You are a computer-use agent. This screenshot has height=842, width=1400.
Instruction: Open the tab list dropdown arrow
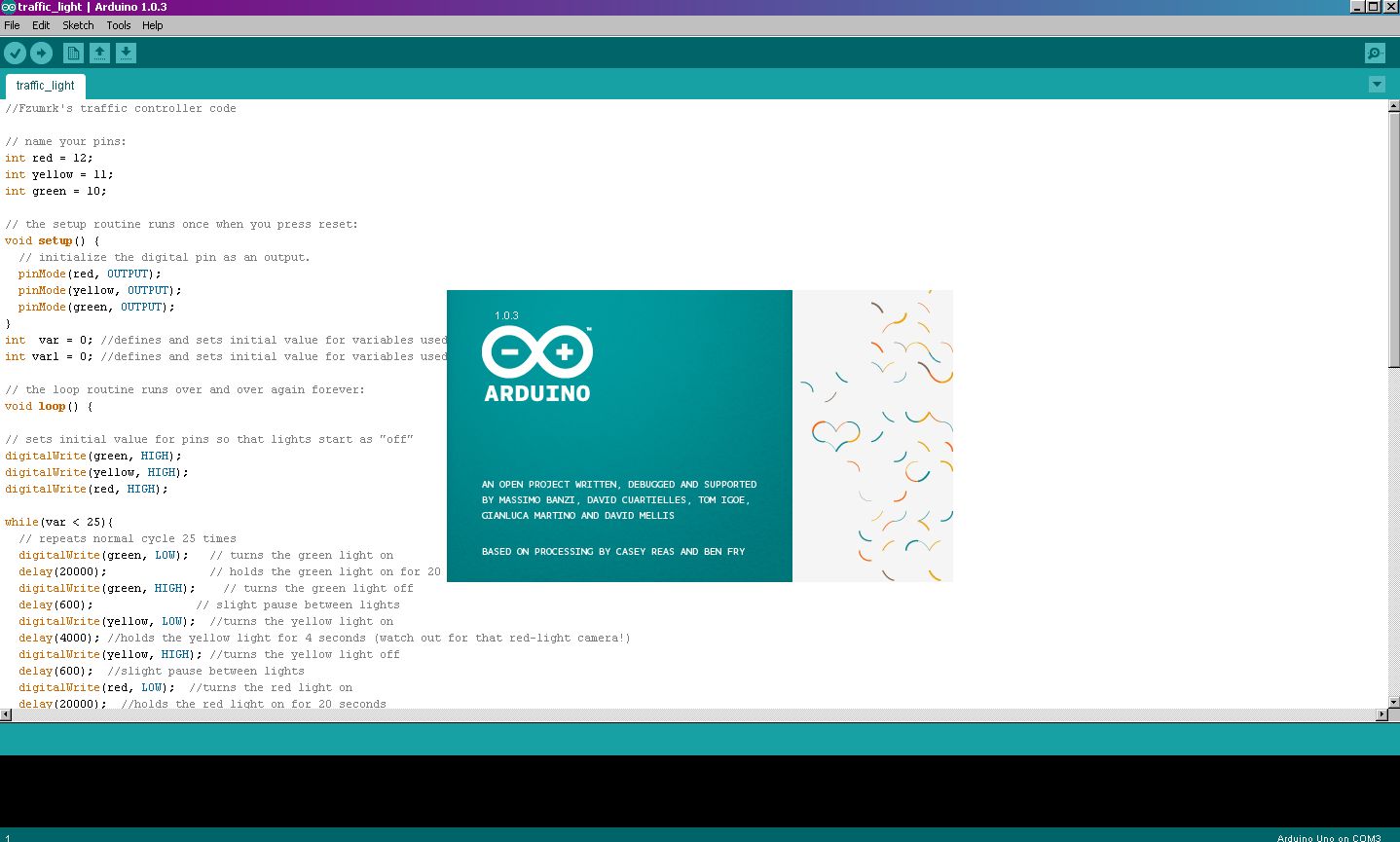pyautogui.click(x=1376, y=85)
